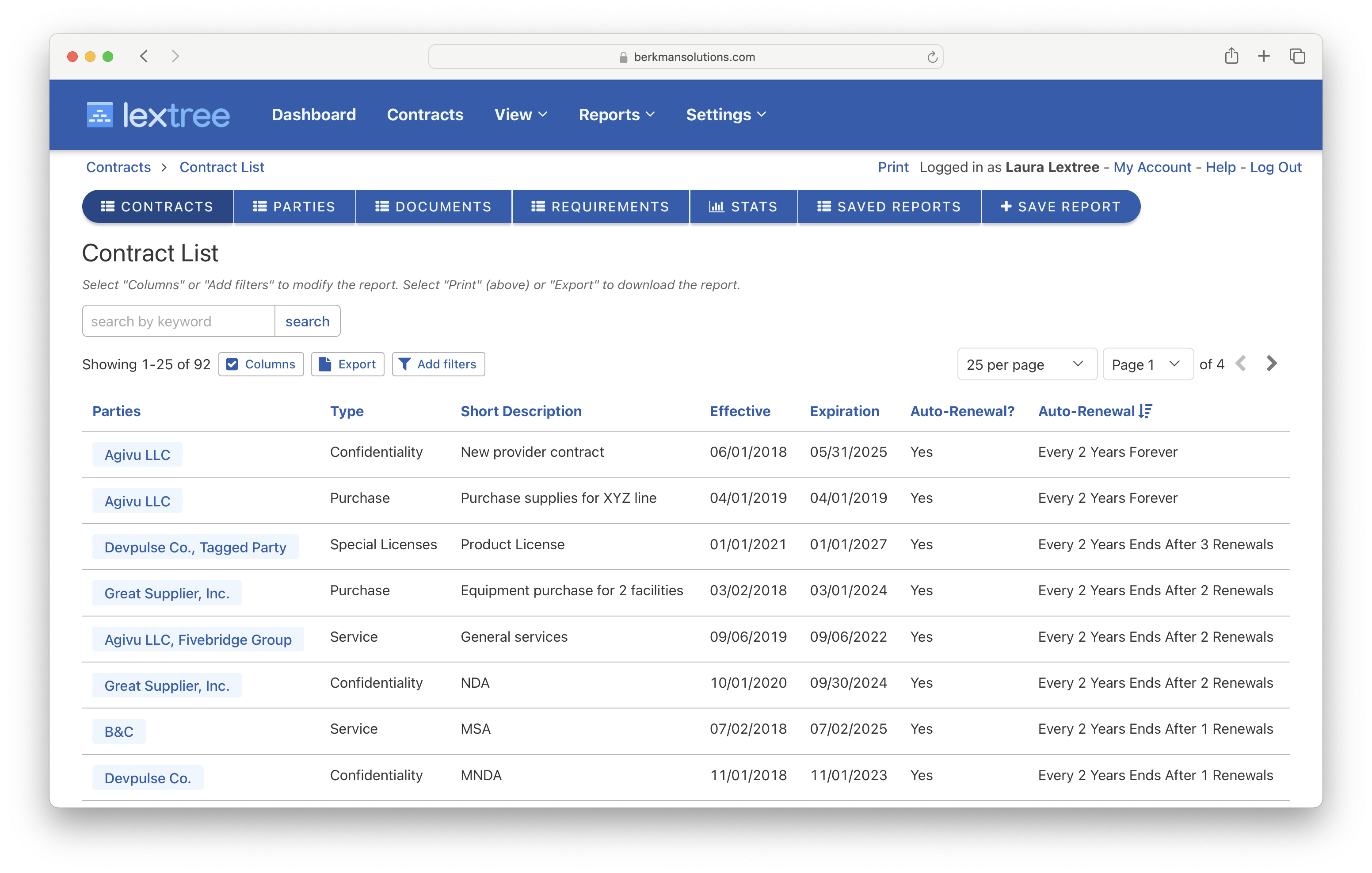Click the SAVE REPORT button
This screenshot has height=873, width=1372.
coord(1061,207)
